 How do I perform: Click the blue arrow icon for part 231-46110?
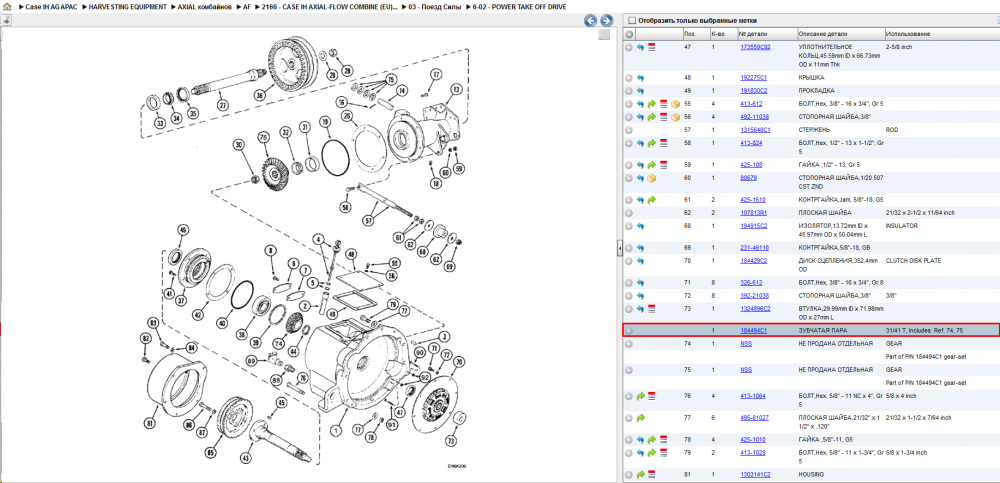click(640, 248)
